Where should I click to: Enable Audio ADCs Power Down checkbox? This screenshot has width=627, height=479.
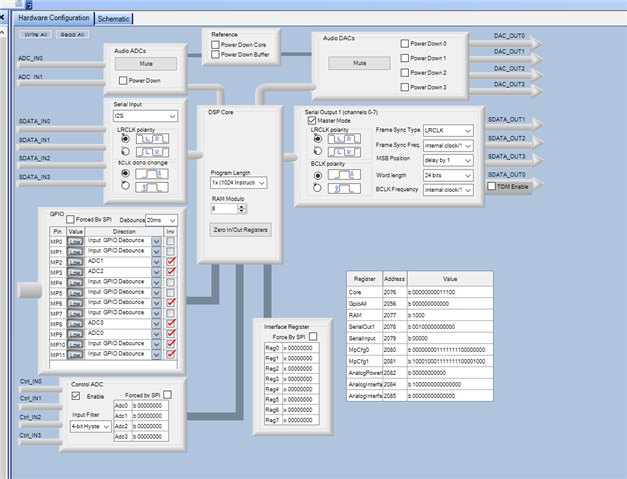pos(123,81)
